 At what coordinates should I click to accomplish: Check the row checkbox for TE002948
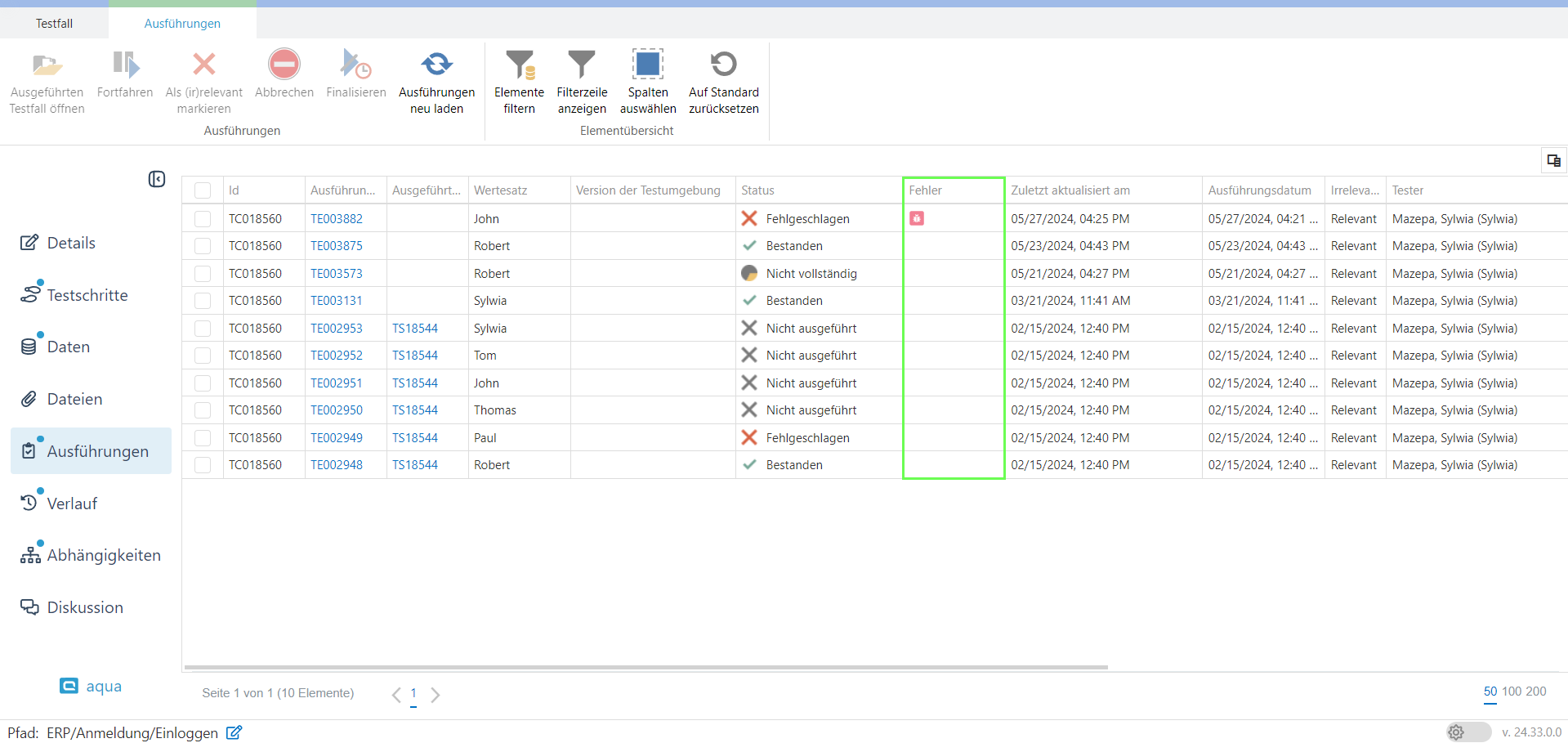tap(203, 465)
